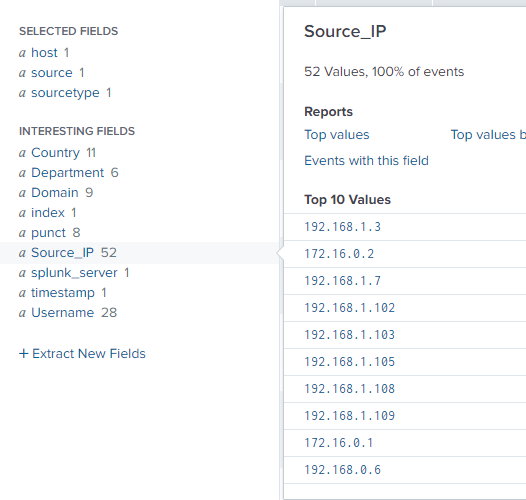Viewport: 526px width, 500px height.
Task: Open the Username field summary
Action: click(62, 313)
